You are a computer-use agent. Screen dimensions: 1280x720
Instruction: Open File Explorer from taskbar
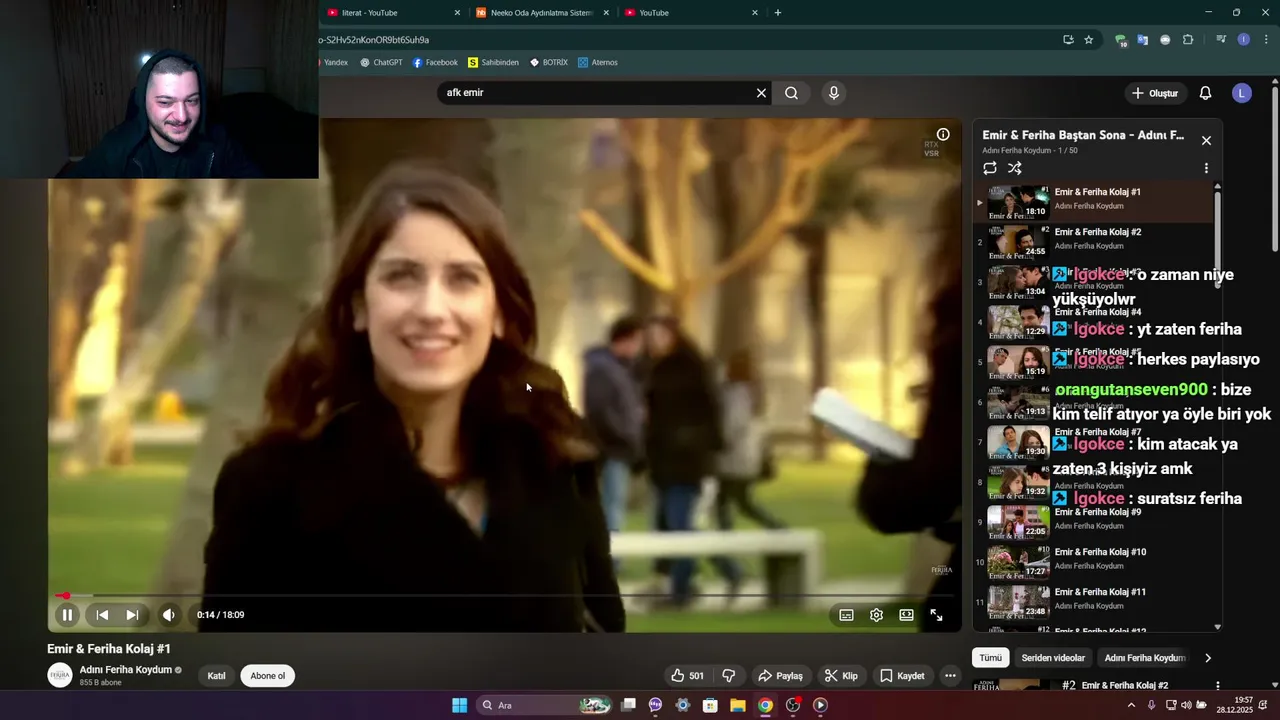point(737,705)
